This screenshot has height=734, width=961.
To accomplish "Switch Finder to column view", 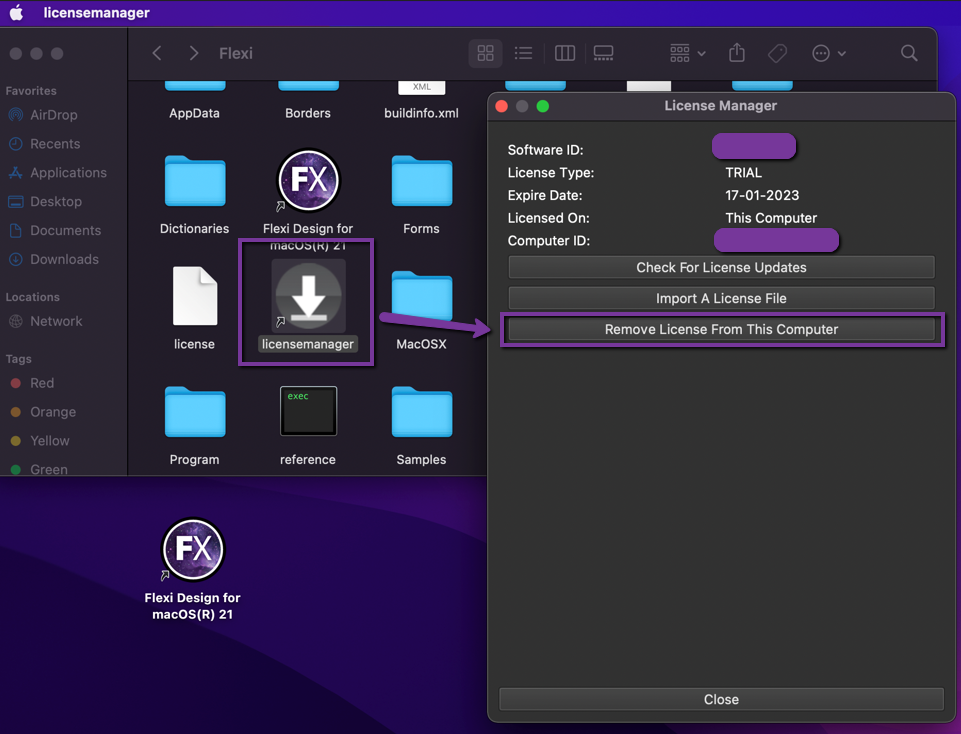I will click(565, 53).
